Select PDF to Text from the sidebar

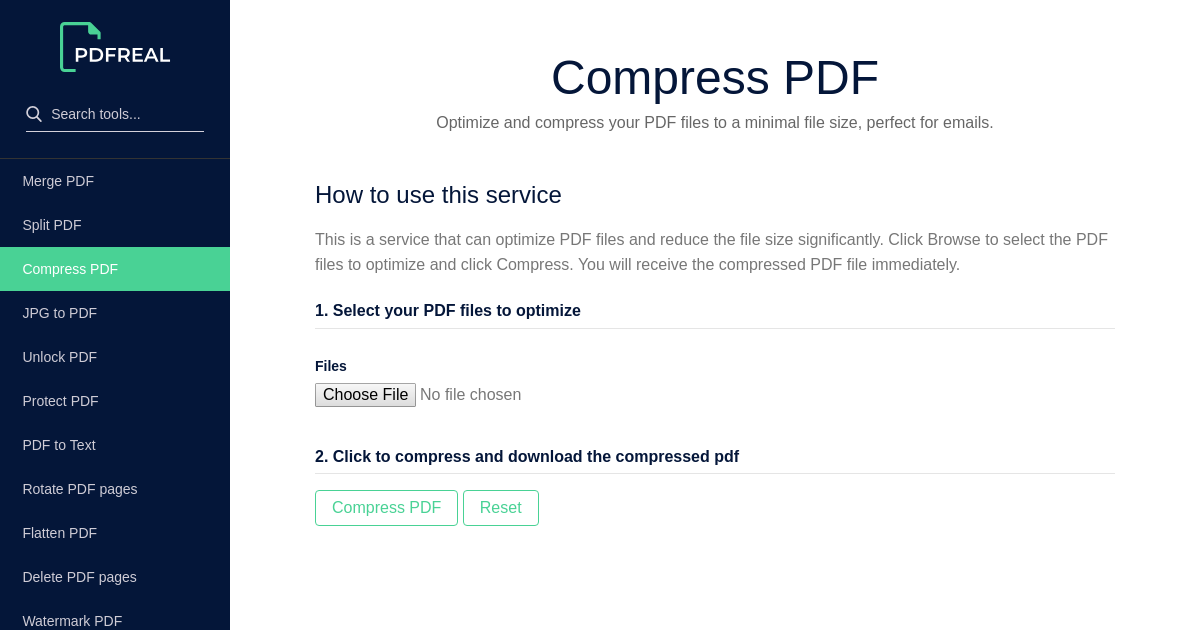click(x=58, y=445)
